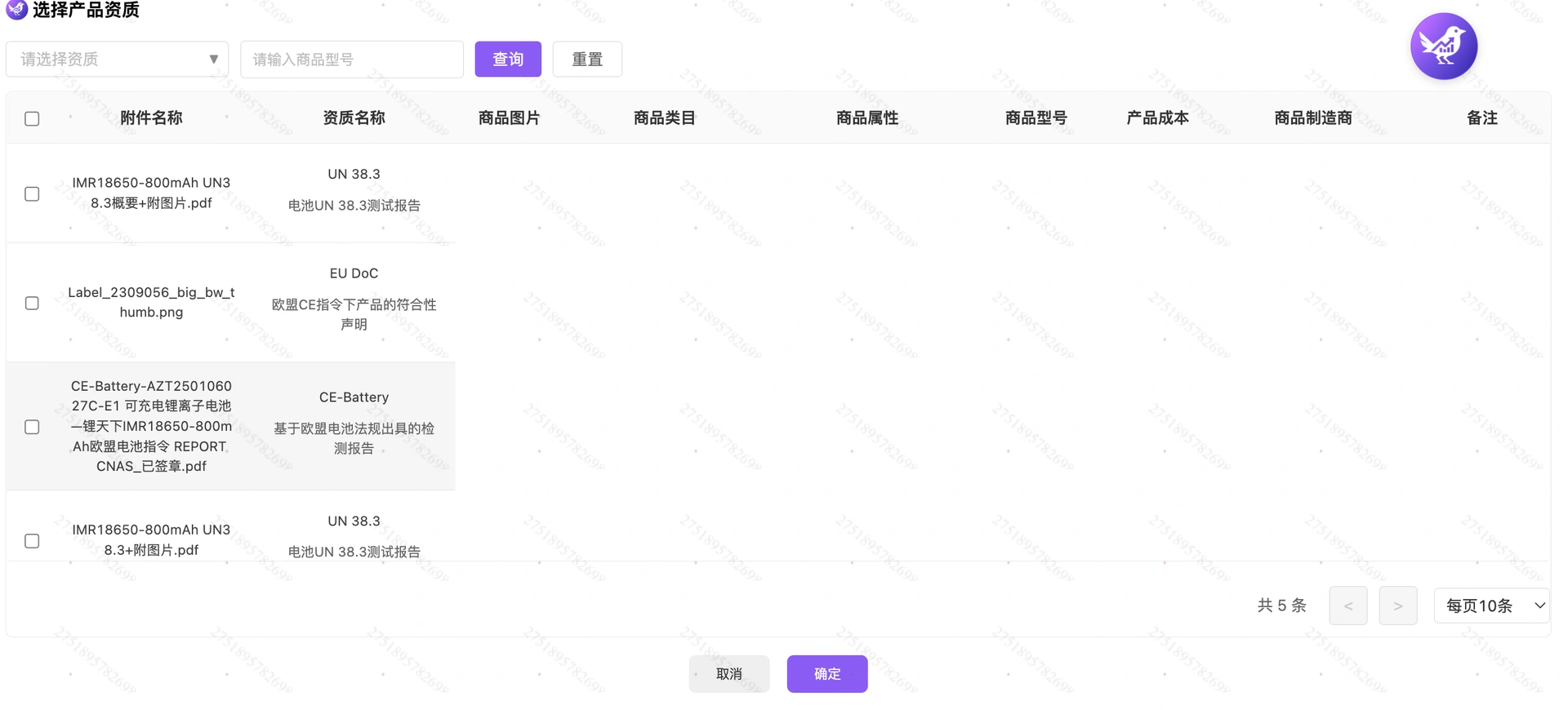This screenshot has height=710, width=1568.
Task: Click the 确定 confirm button
Action: pyautogui.click(x=827, y=674)
